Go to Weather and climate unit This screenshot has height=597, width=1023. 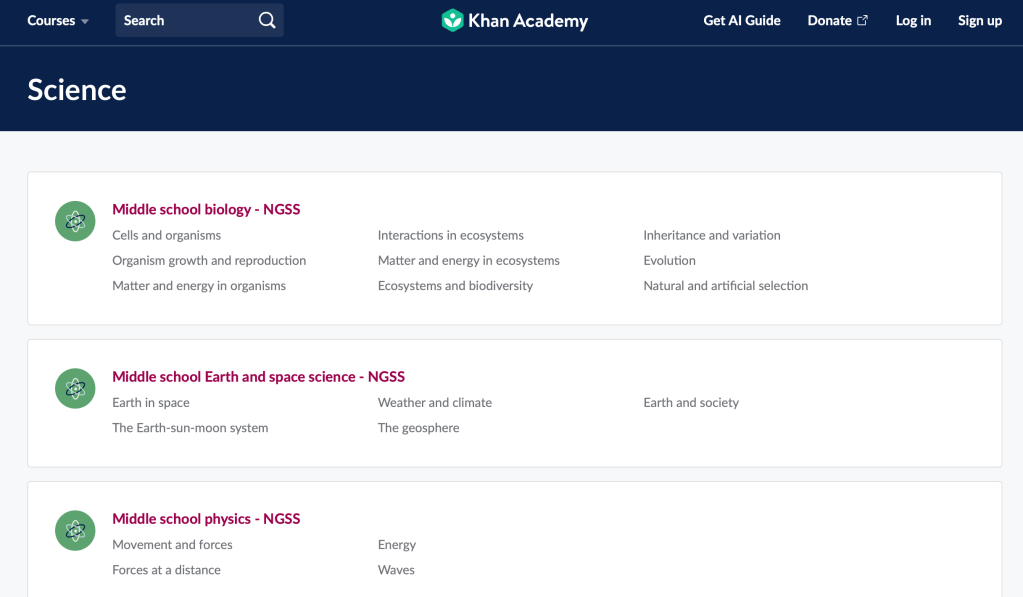434,403
